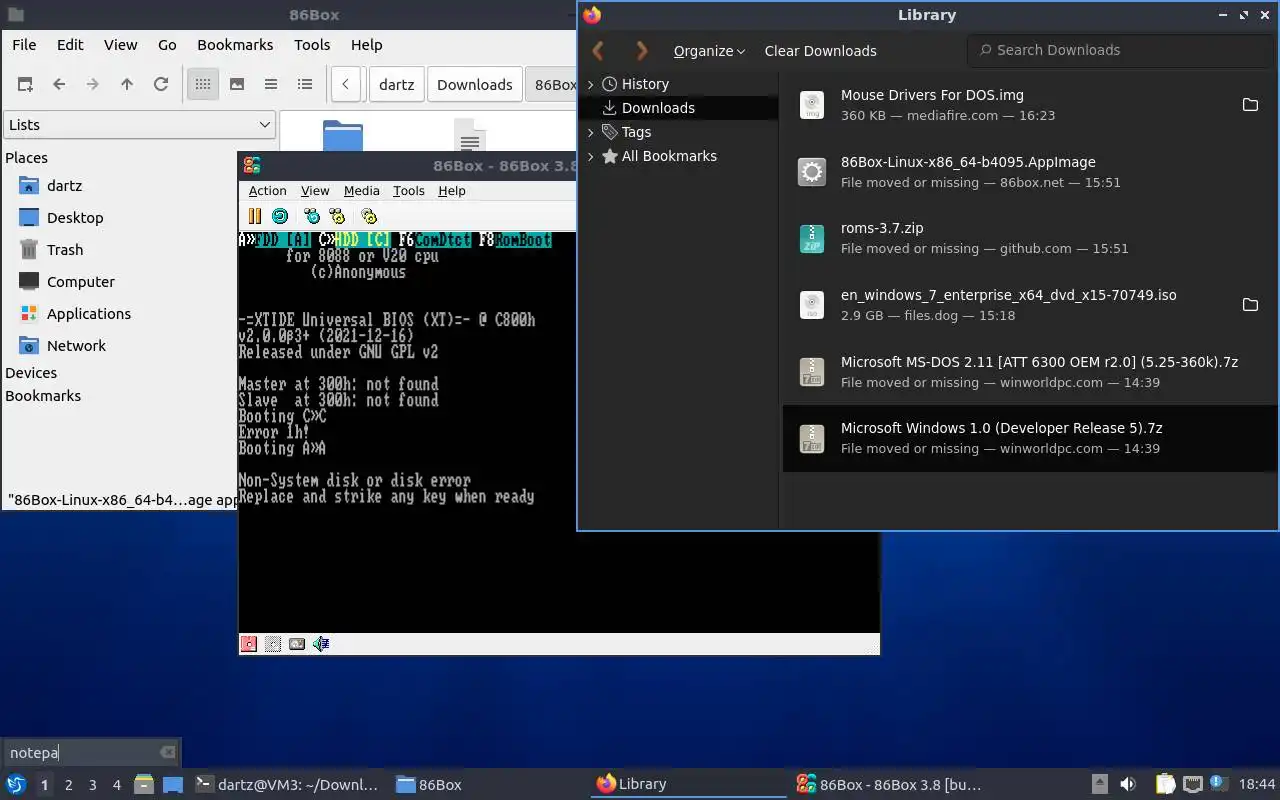The width and height of the screenshot is (1280, 800).
Task: Open the Organize dropdown in the Library
Action: [x=709, y=51]
